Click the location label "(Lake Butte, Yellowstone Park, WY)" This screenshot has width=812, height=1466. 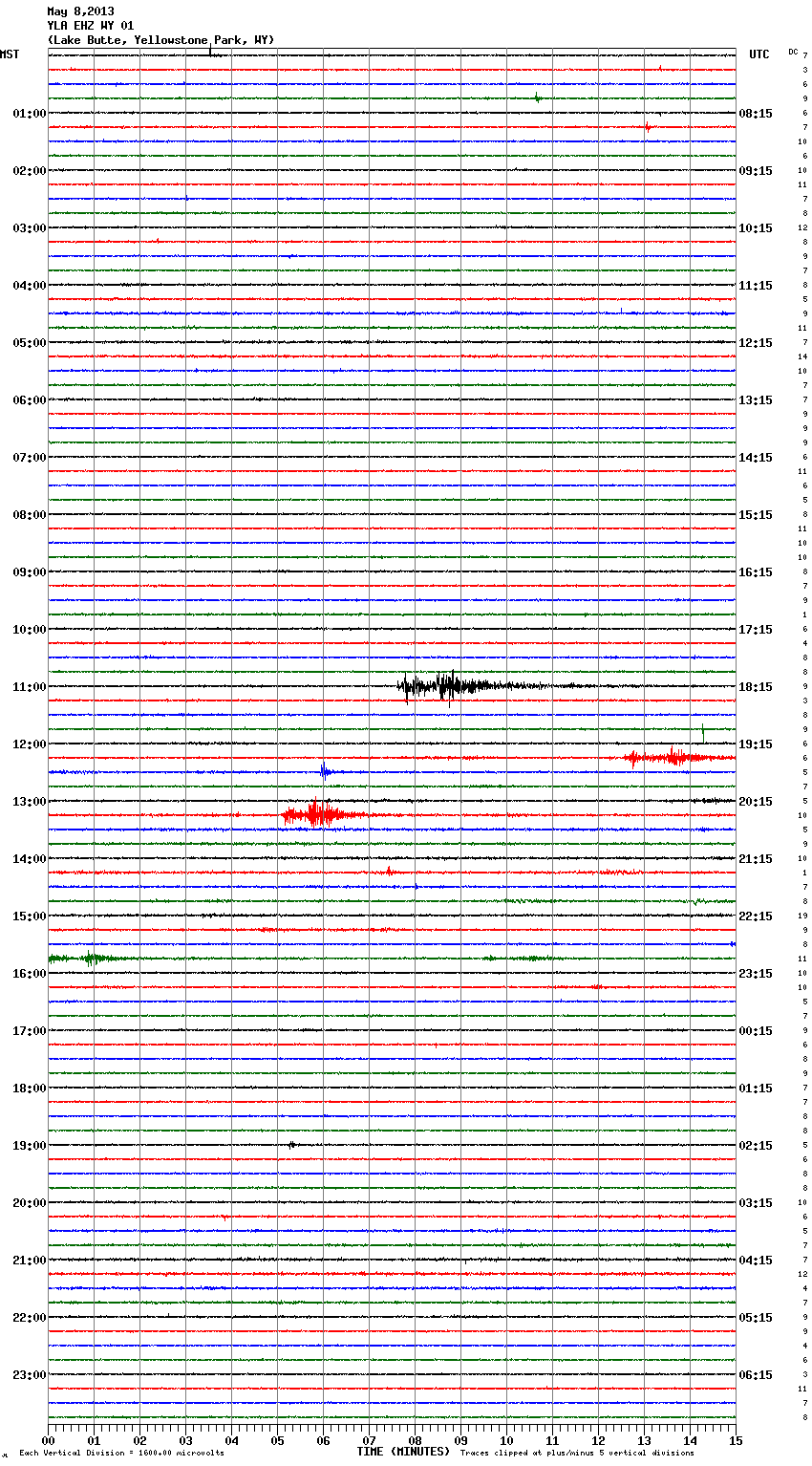coord(160,40)
